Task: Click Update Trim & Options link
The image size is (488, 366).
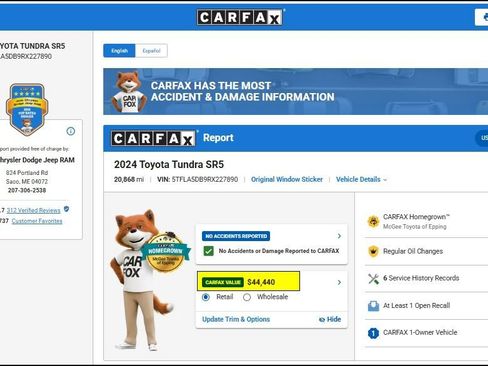Action: coord(236,319)
